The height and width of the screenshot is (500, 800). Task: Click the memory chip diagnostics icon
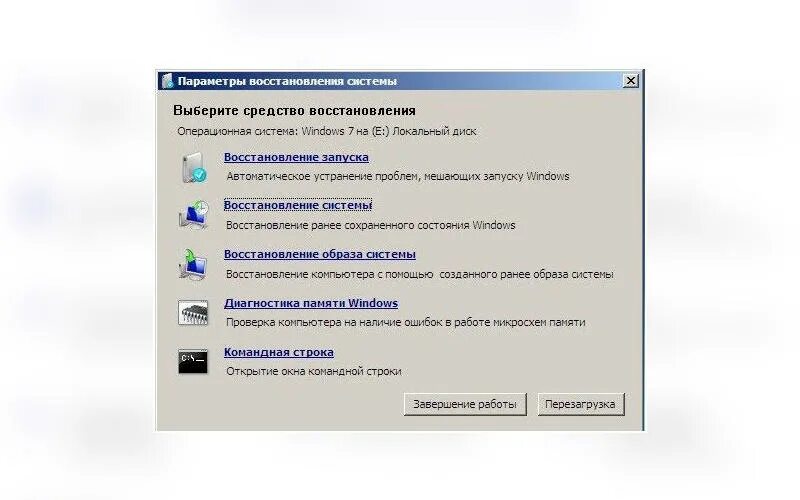[x=193, y=313]
